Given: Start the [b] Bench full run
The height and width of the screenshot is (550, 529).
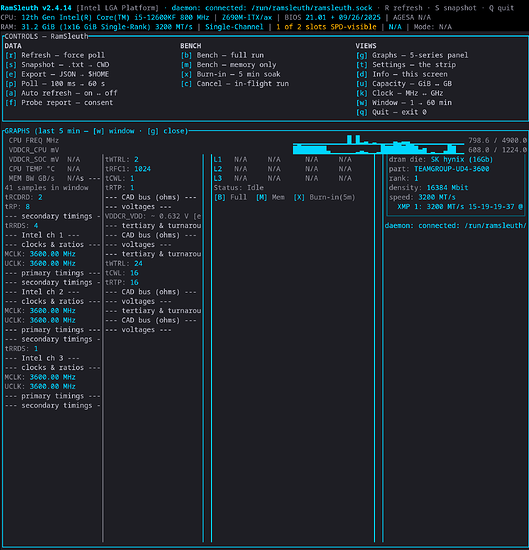Looking at the screenshot, I should click(222, 55).
